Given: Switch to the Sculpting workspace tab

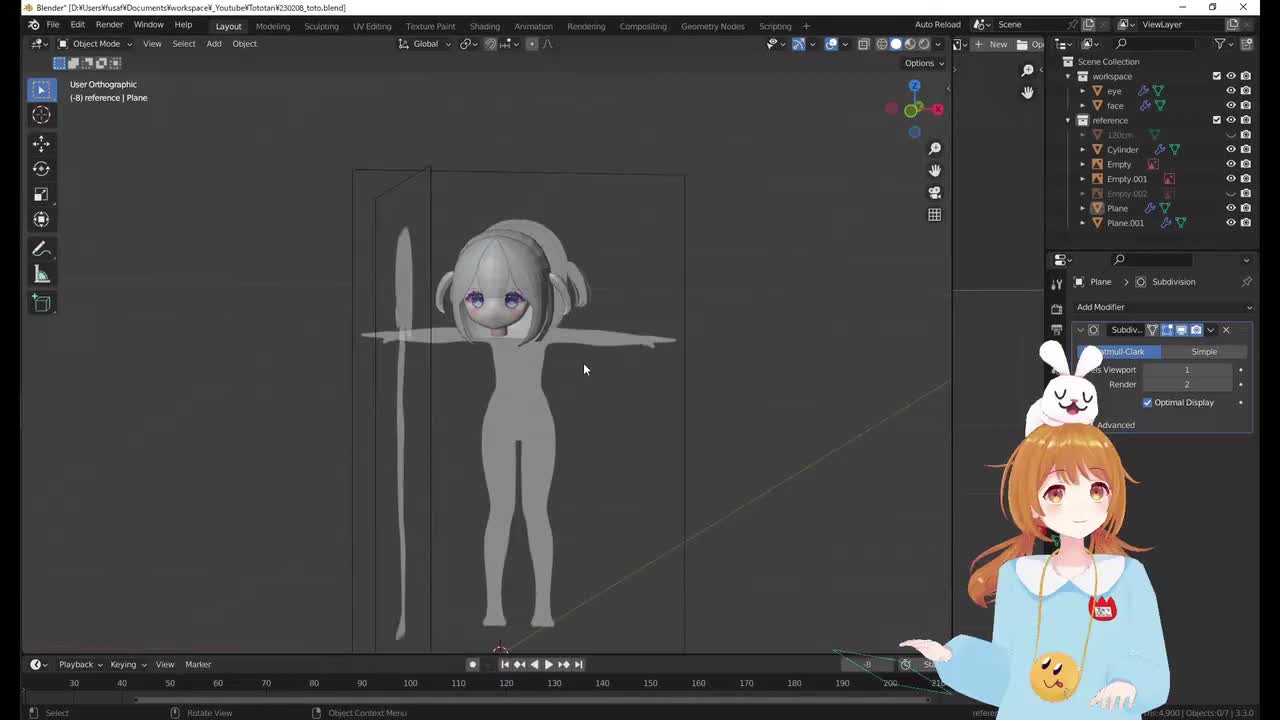Looking at the screenshot, I should point(321,26).
